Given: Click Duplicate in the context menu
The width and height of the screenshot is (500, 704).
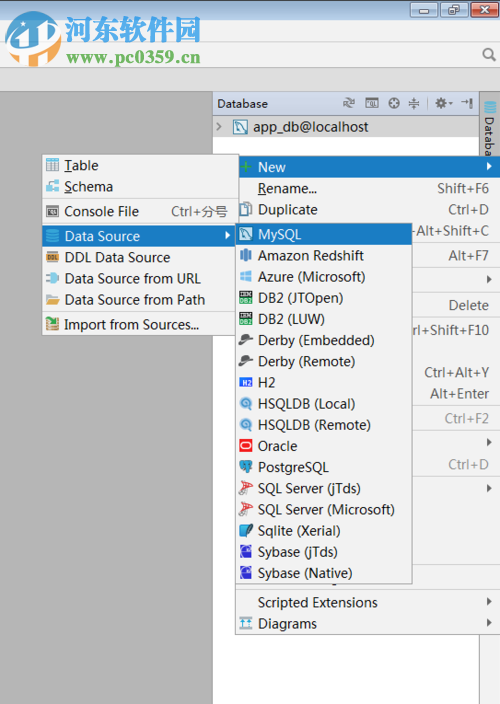Looking at the screenshot, I should [x=369, y=210].
